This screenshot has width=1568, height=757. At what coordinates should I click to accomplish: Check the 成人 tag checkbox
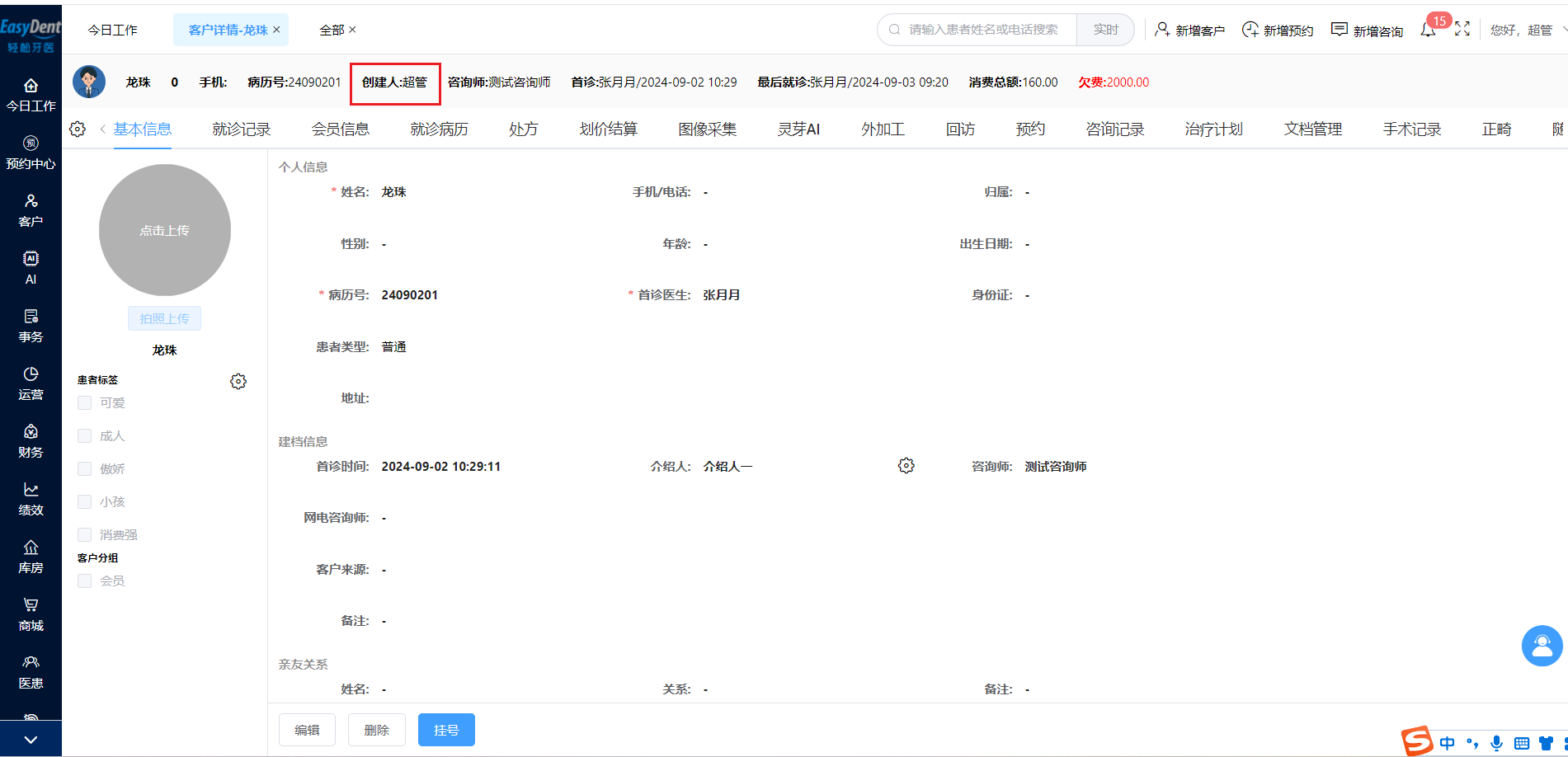[84, 435]
